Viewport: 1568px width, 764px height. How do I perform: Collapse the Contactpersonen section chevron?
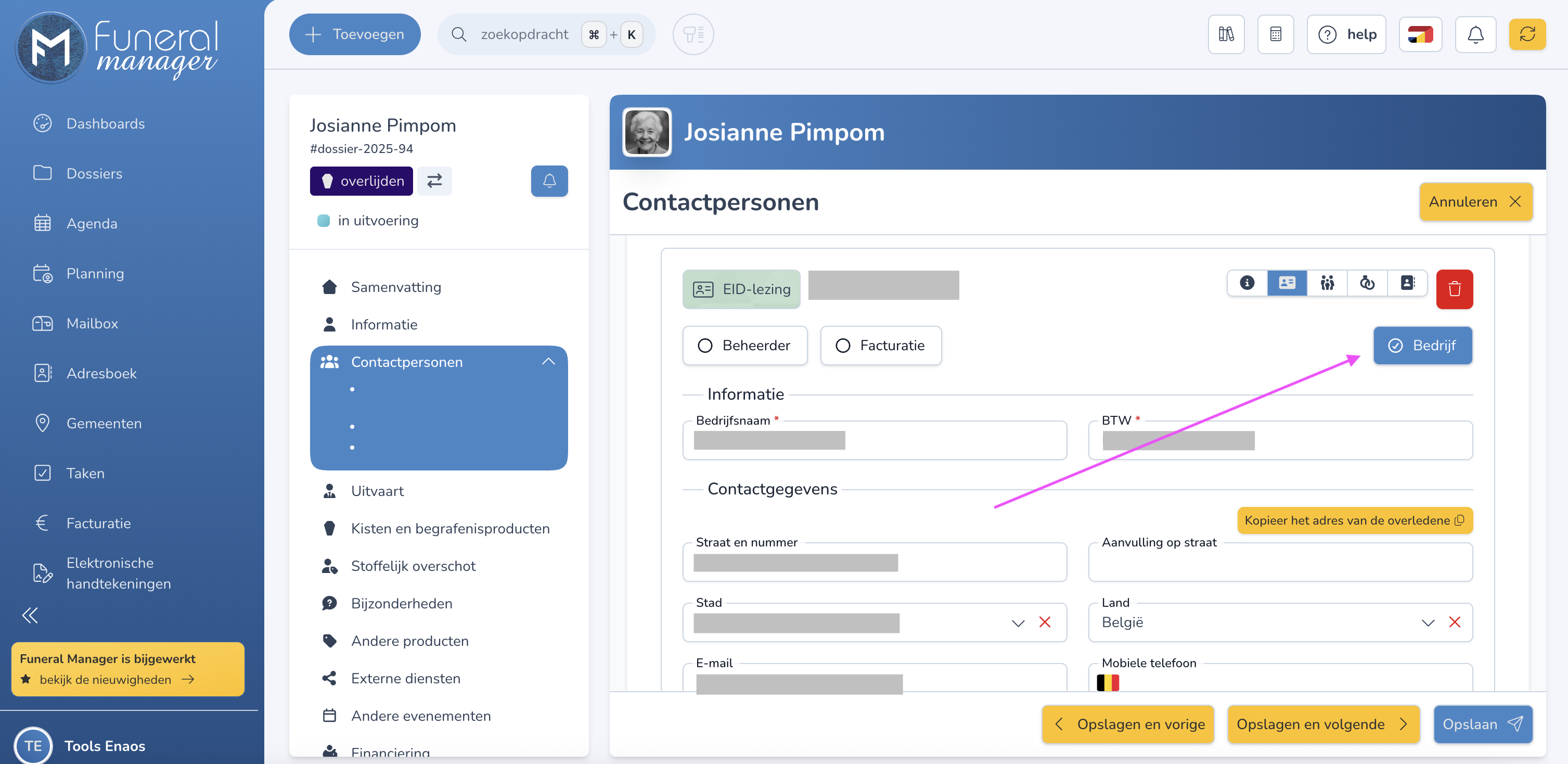tap(548, 362)
